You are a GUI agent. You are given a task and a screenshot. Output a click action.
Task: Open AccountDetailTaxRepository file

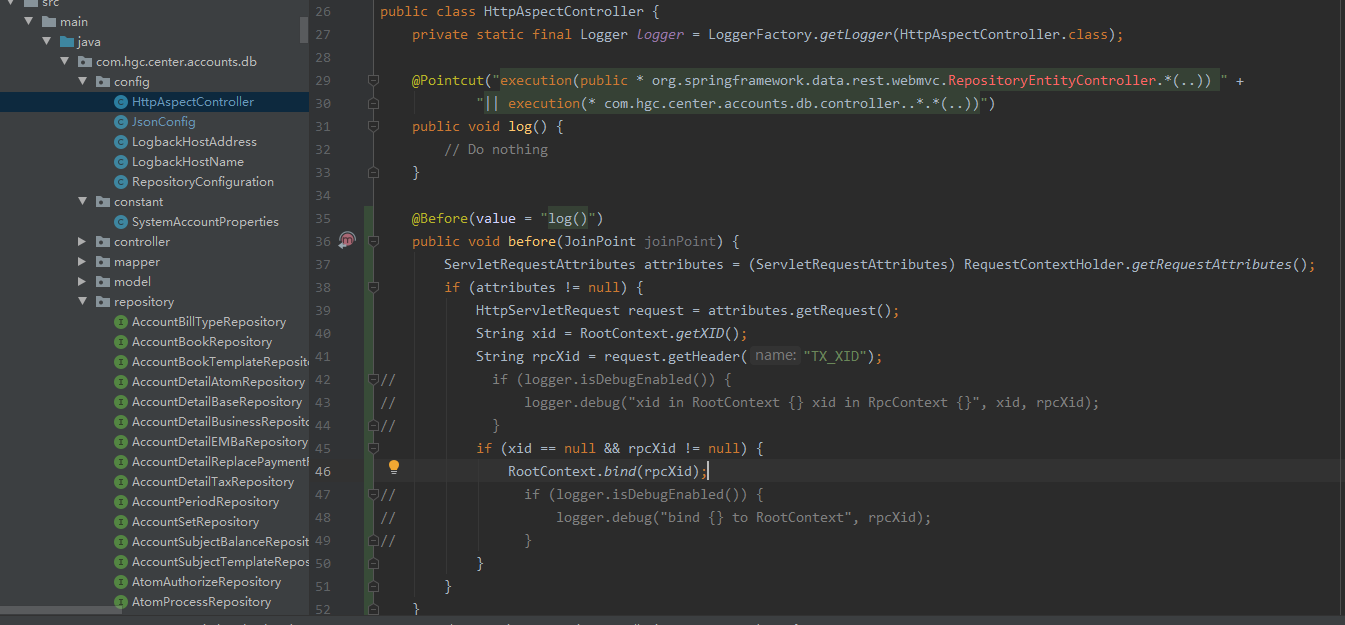(x=213, y=482)
